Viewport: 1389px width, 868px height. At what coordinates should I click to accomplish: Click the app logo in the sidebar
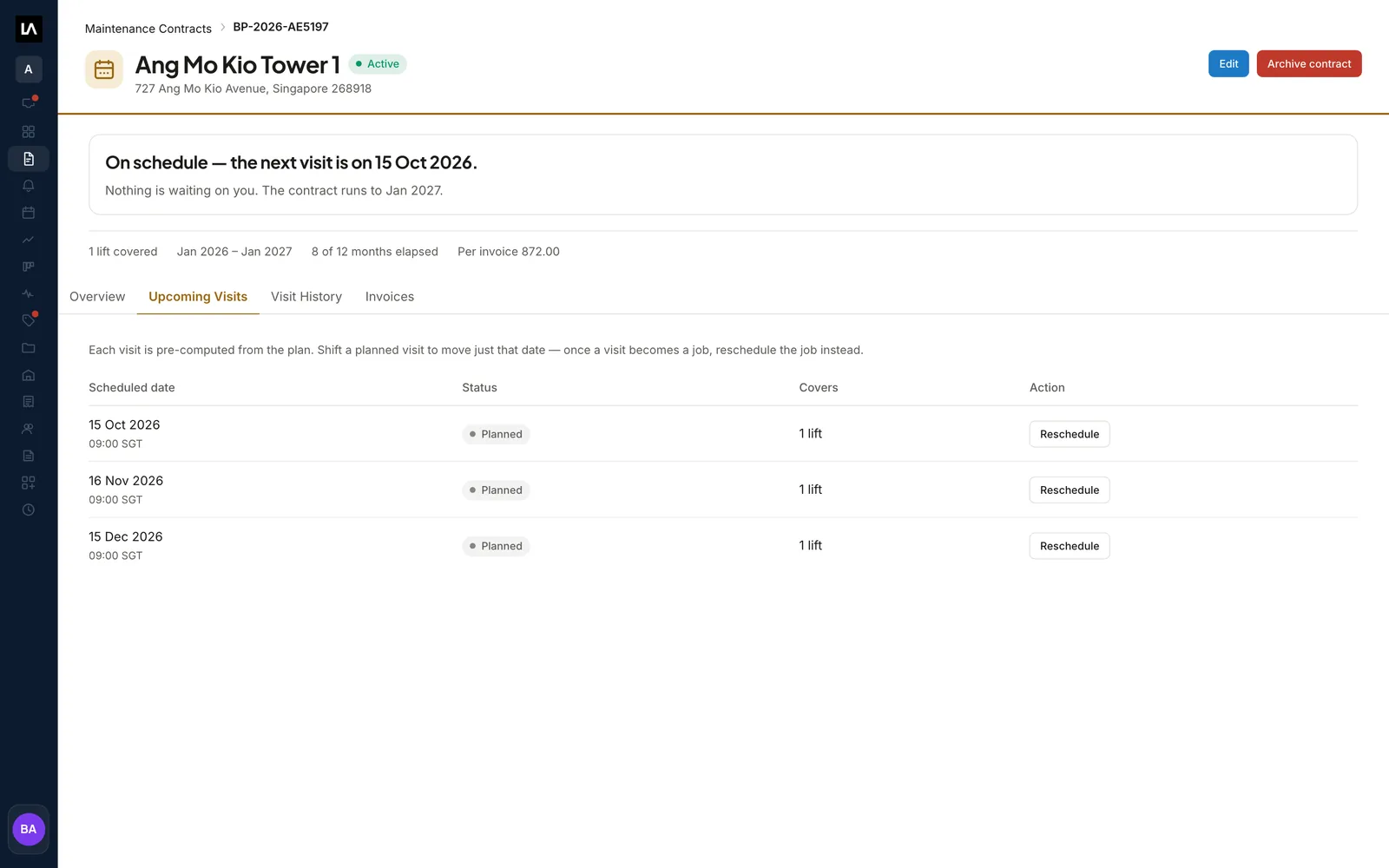pyautogui.click(x=29, y=29)
